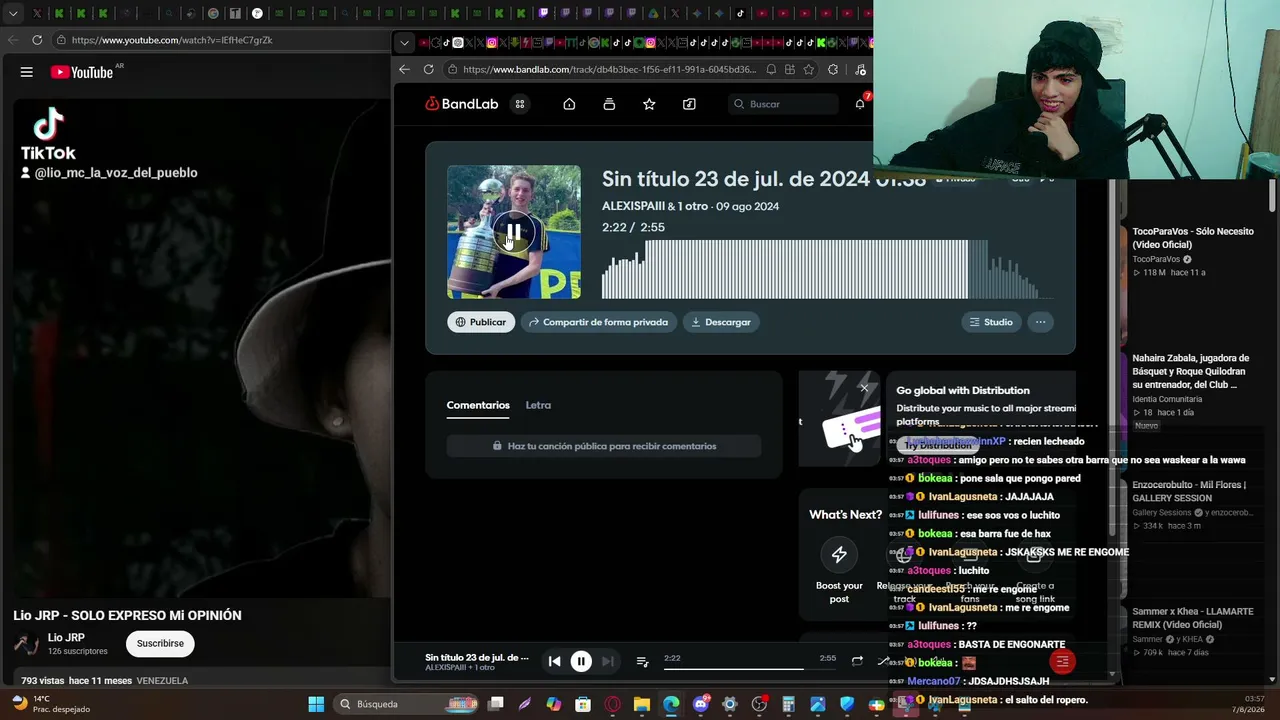Screen dimensions: 1280x720
Task: Open the BandLab music note page icon
Action: click(689, 104)
